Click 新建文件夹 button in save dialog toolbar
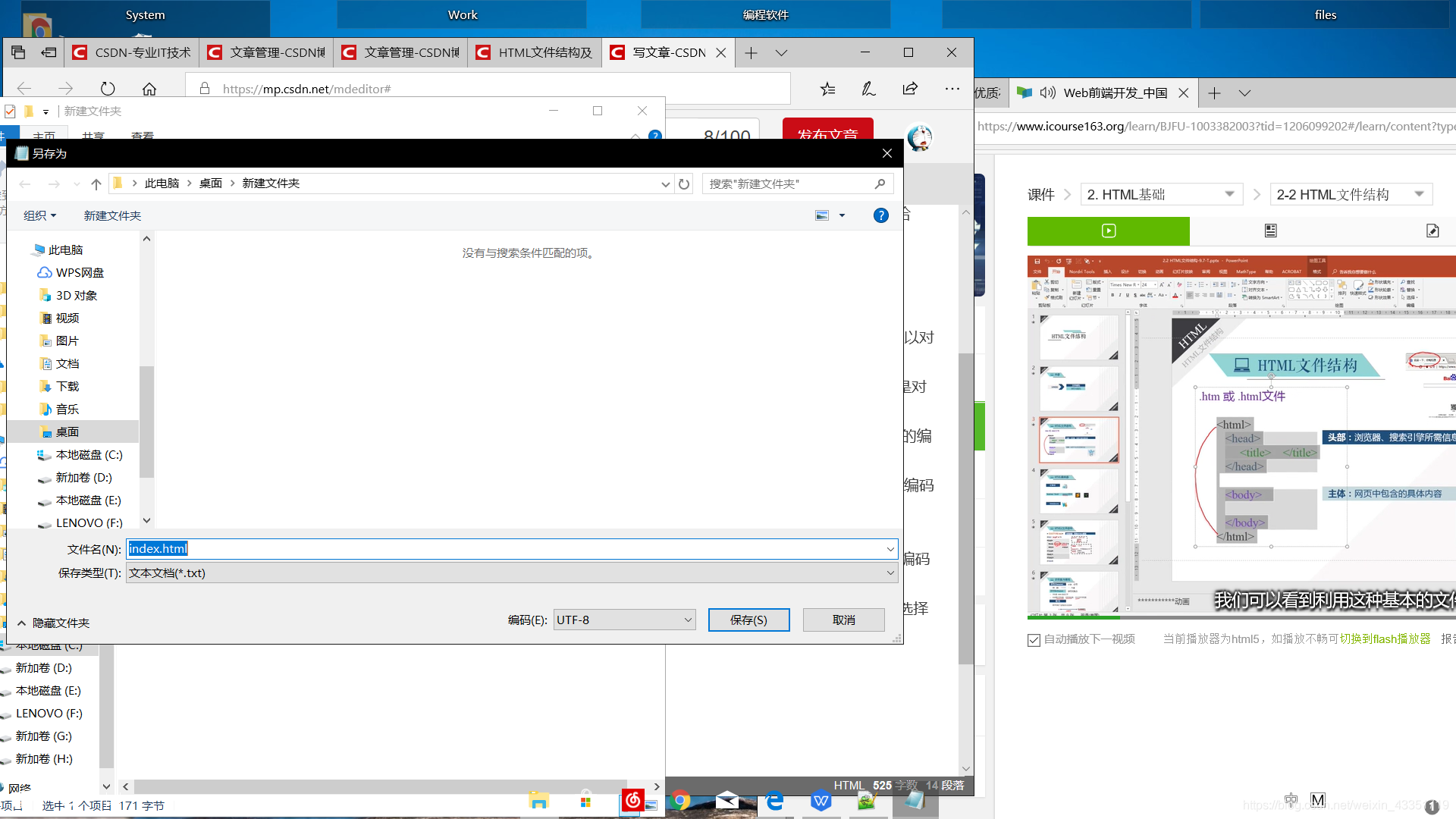 click(112, 215)
